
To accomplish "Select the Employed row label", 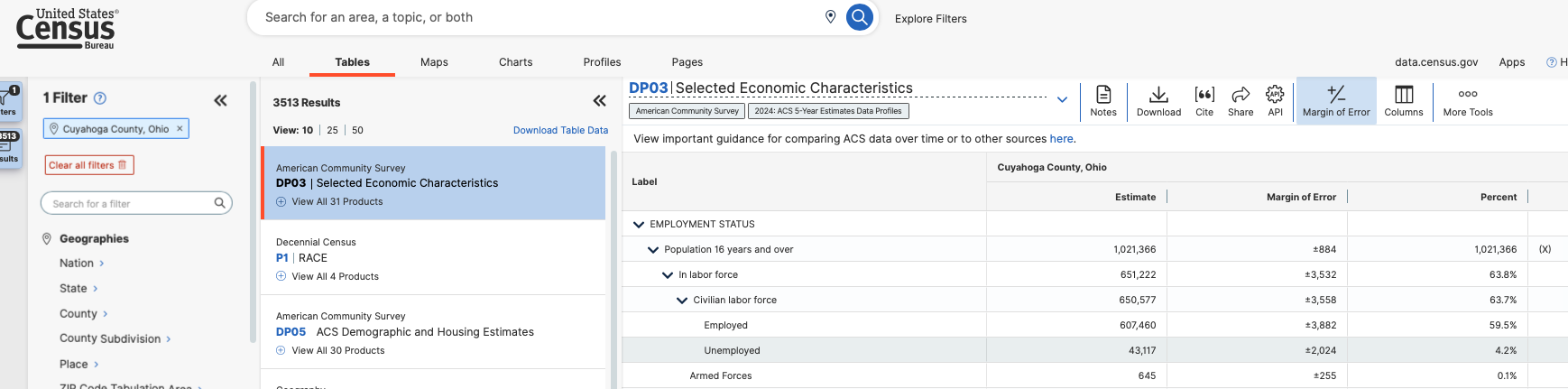I will tap(725, 325).
